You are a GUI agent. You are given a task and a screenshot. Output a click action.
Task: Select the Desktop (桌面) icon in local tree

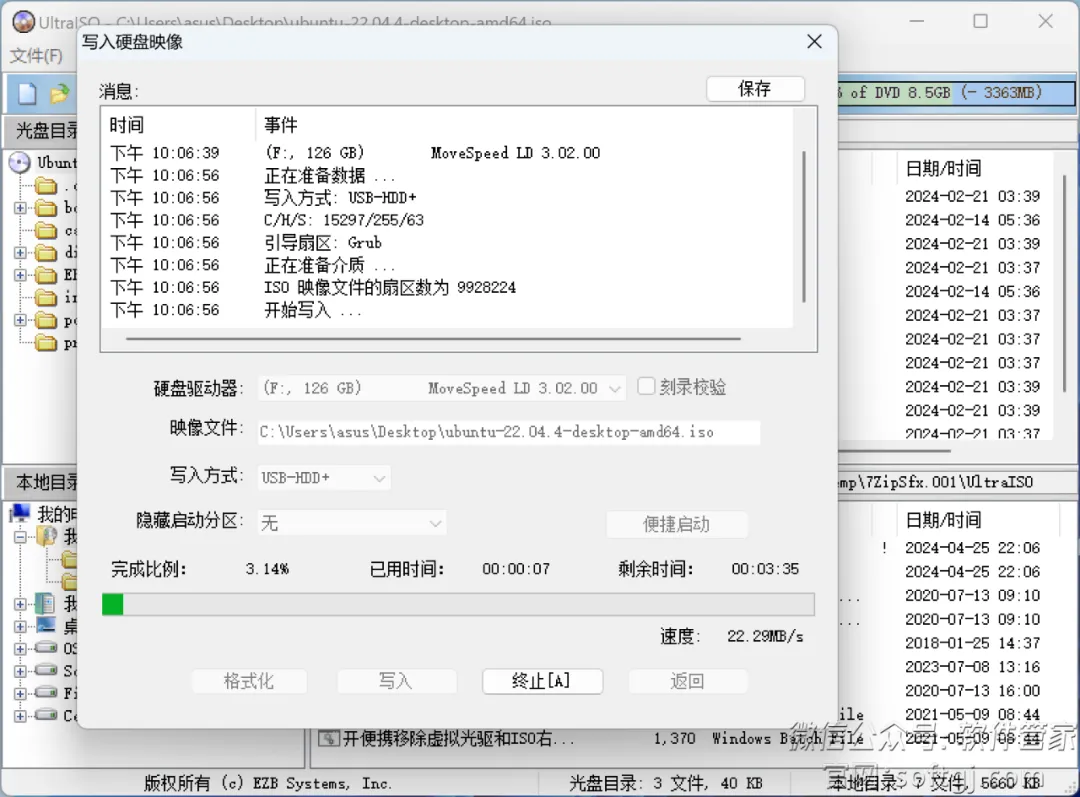click(x=45, y=625)
